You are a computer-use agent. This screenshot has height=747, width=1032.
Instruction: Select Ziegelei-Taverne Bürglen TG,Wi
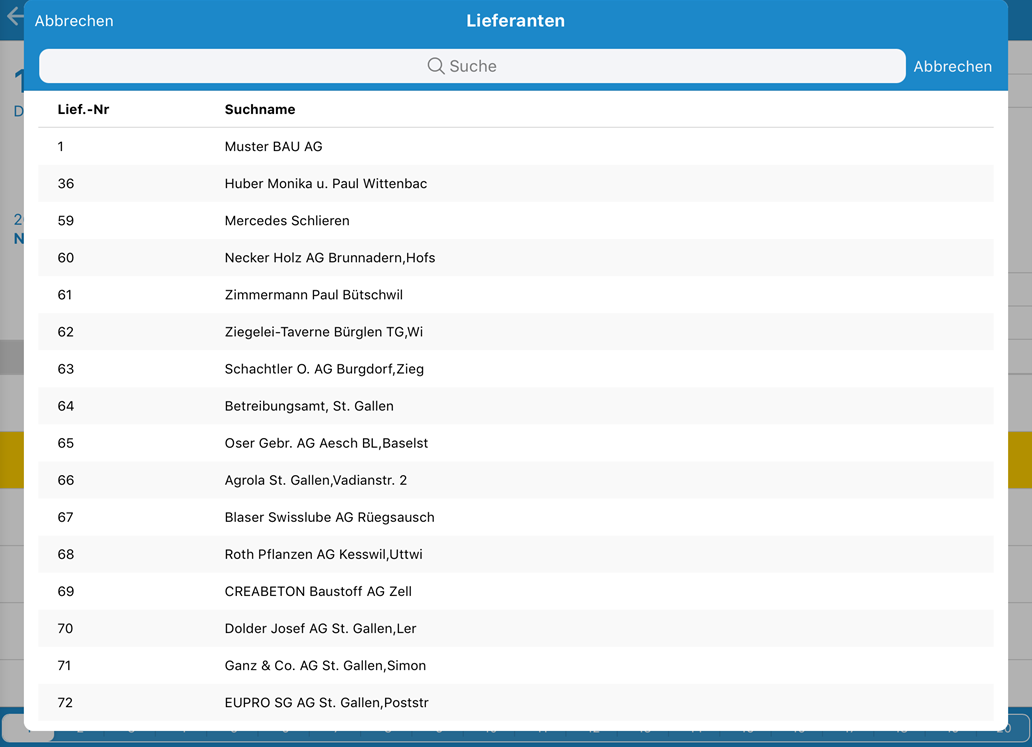[515, 332]
